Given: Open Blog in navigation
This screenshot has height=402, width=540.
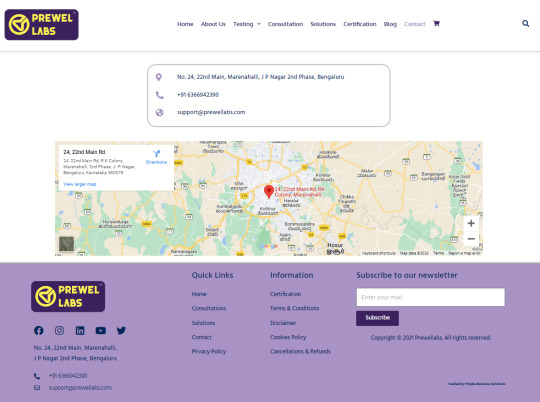Looking at the screenshot, I should [390, 24].
